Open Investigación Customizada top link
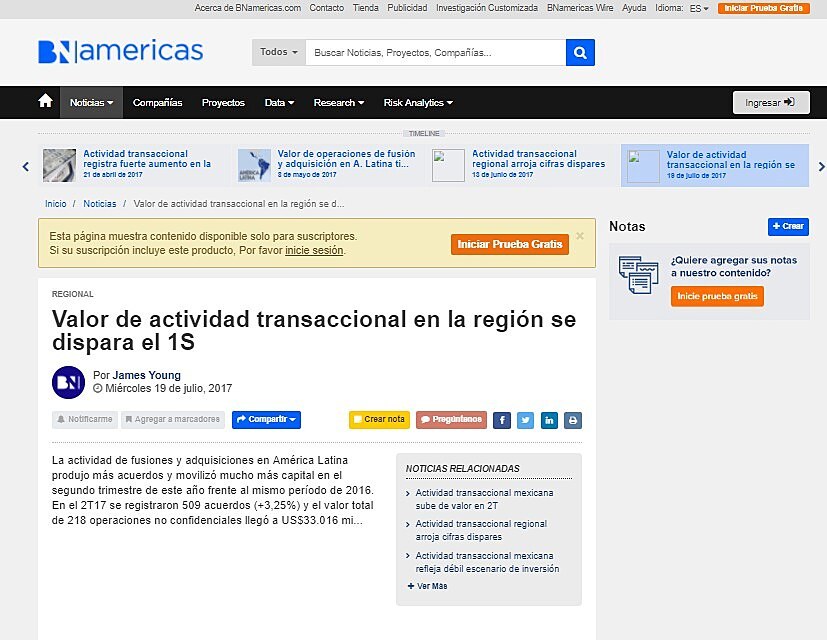The width and height of the screenshot is (827, 640). pos(487,8)
